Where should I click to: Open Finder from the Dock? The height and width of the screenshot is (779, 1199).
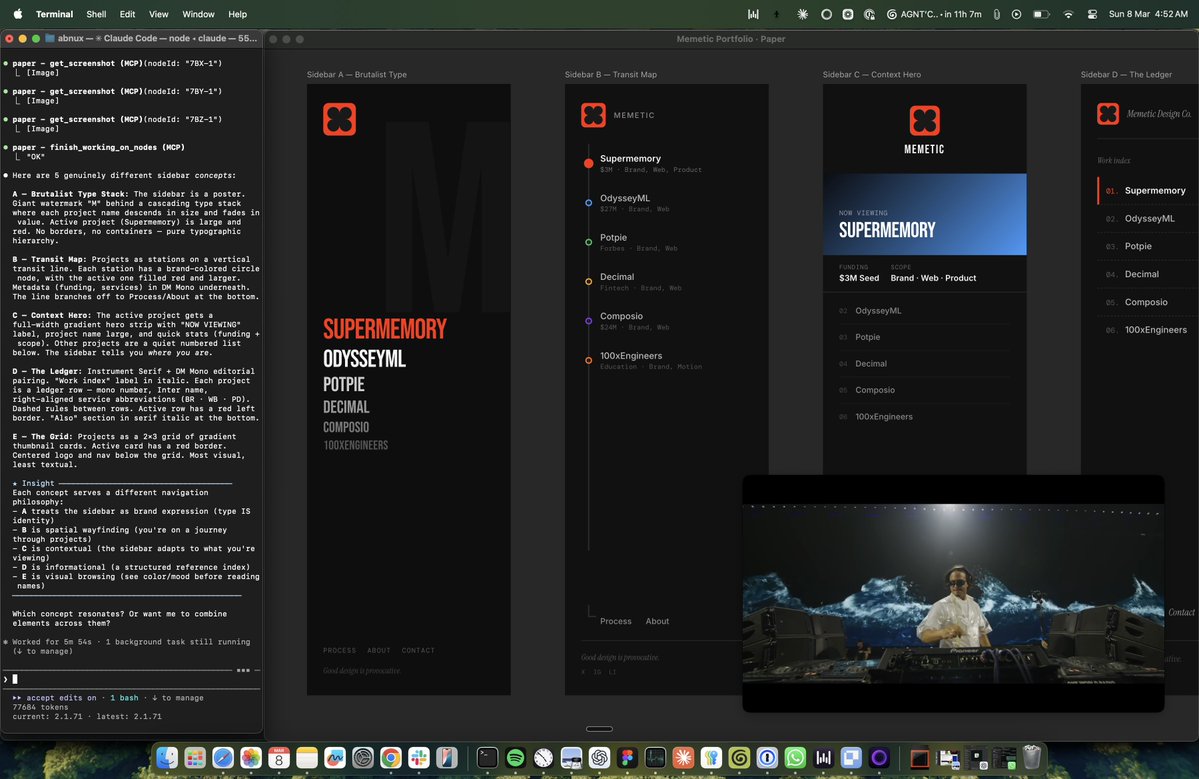tap(167, 758)
